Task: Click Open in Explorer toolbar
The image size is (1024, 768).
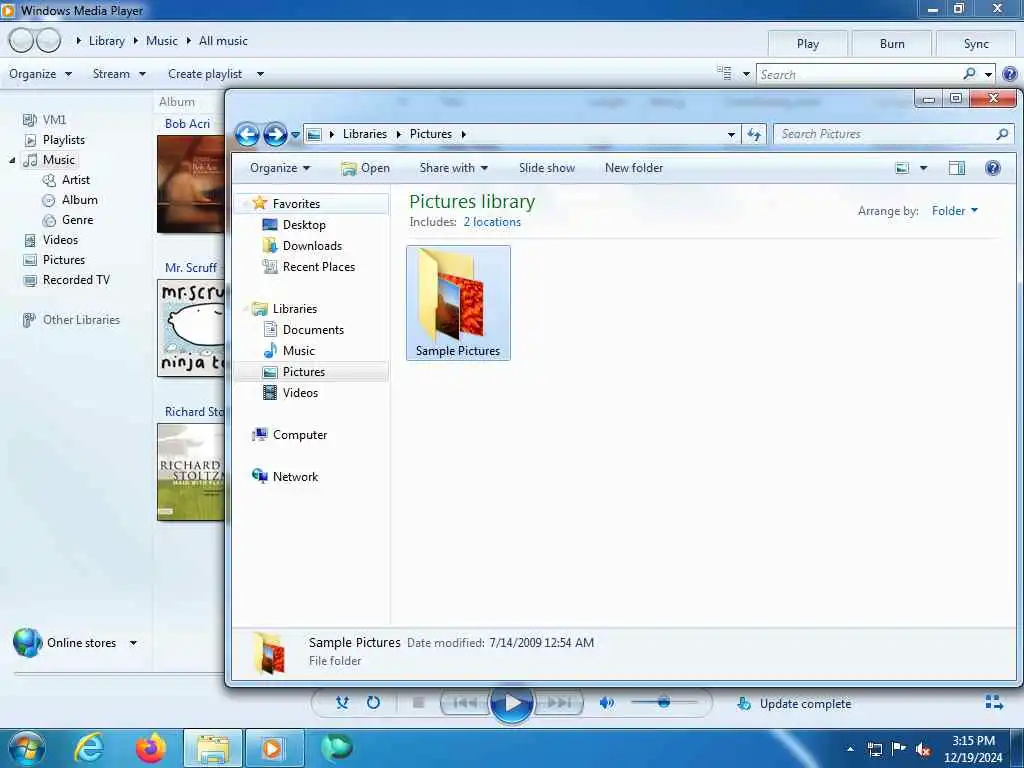Action: tap(365, 168)
